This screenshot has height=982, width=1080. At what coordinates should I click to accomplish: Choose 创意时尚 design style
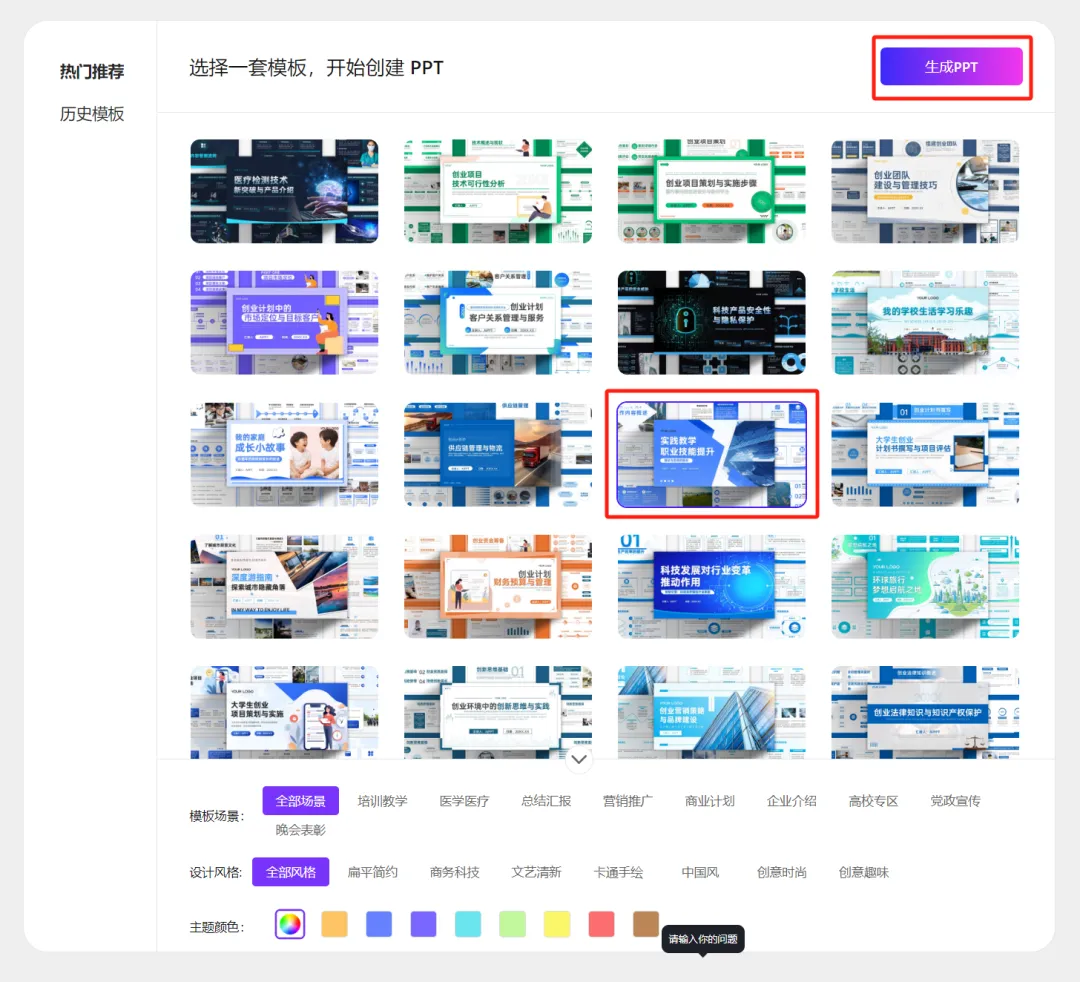coord(782,873)
